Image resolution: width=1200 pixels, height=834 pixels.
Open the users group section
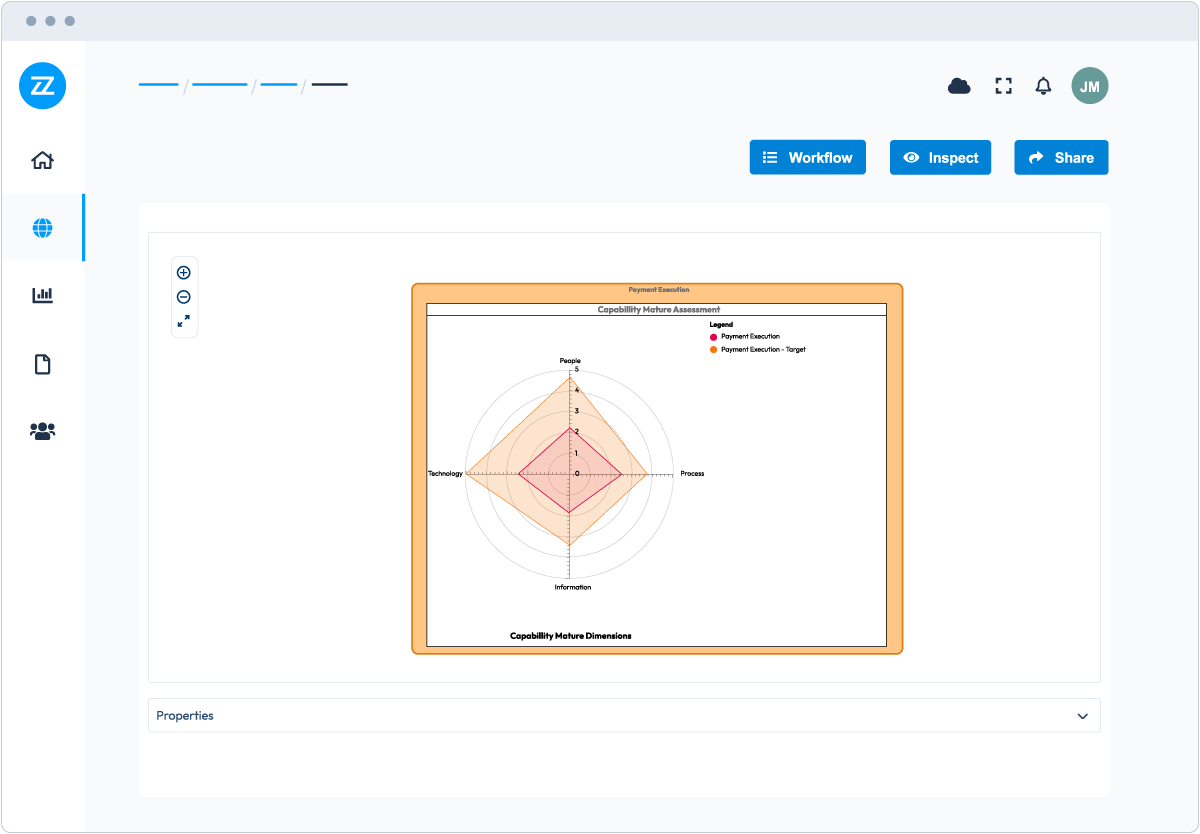(42, 431)
